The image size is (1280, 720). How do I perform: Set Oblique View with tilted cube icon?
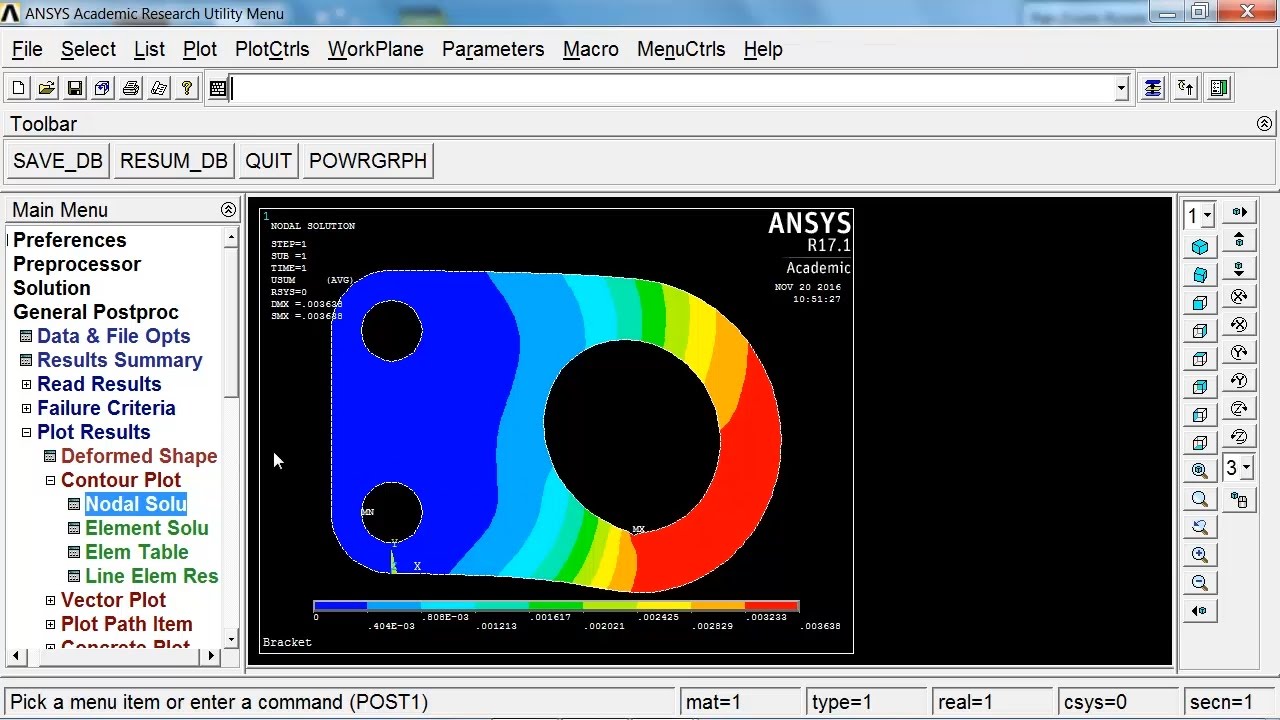[x=1200, y=275]
